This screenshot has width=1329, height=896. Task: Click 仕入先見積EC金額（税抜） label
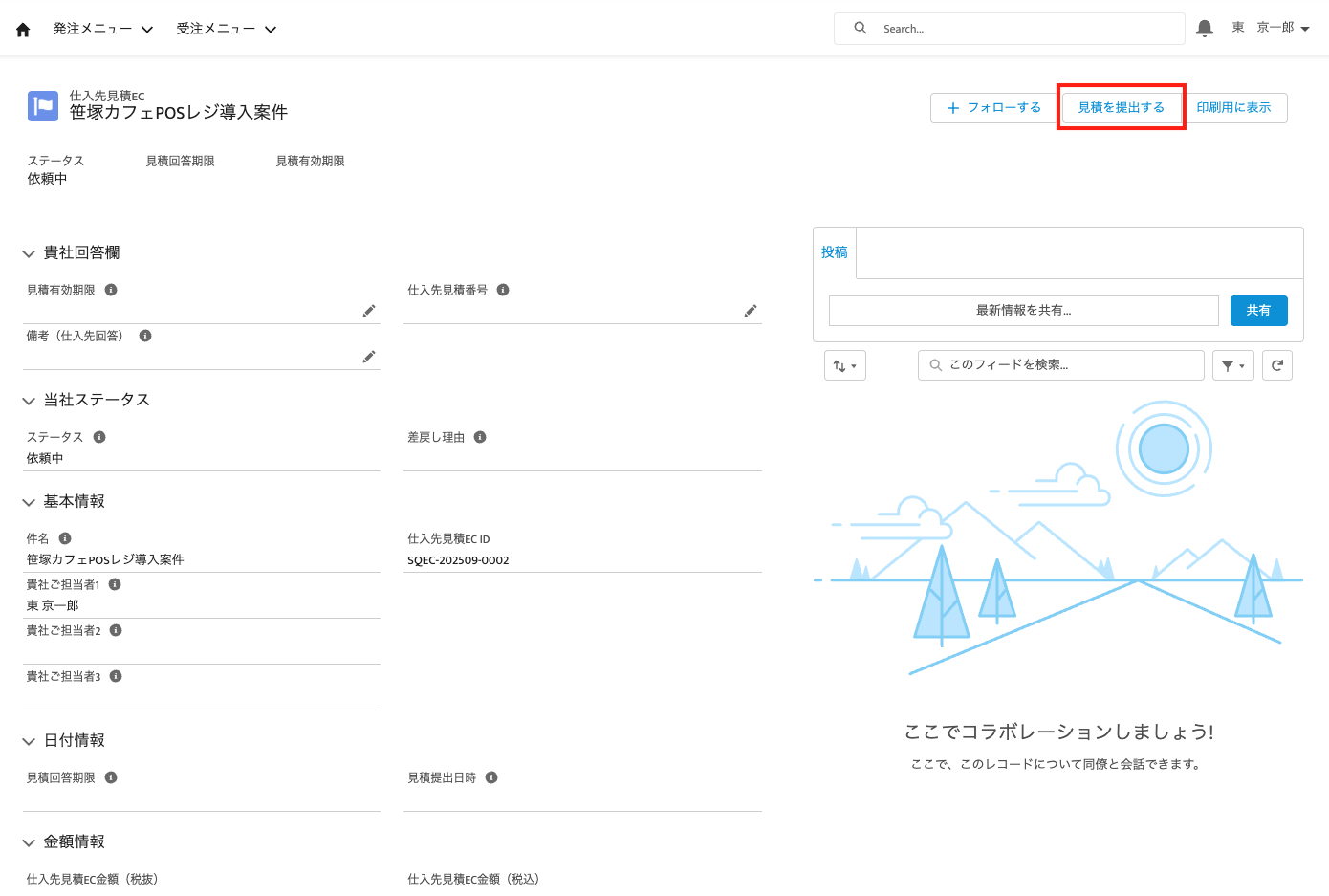[92, 879]
